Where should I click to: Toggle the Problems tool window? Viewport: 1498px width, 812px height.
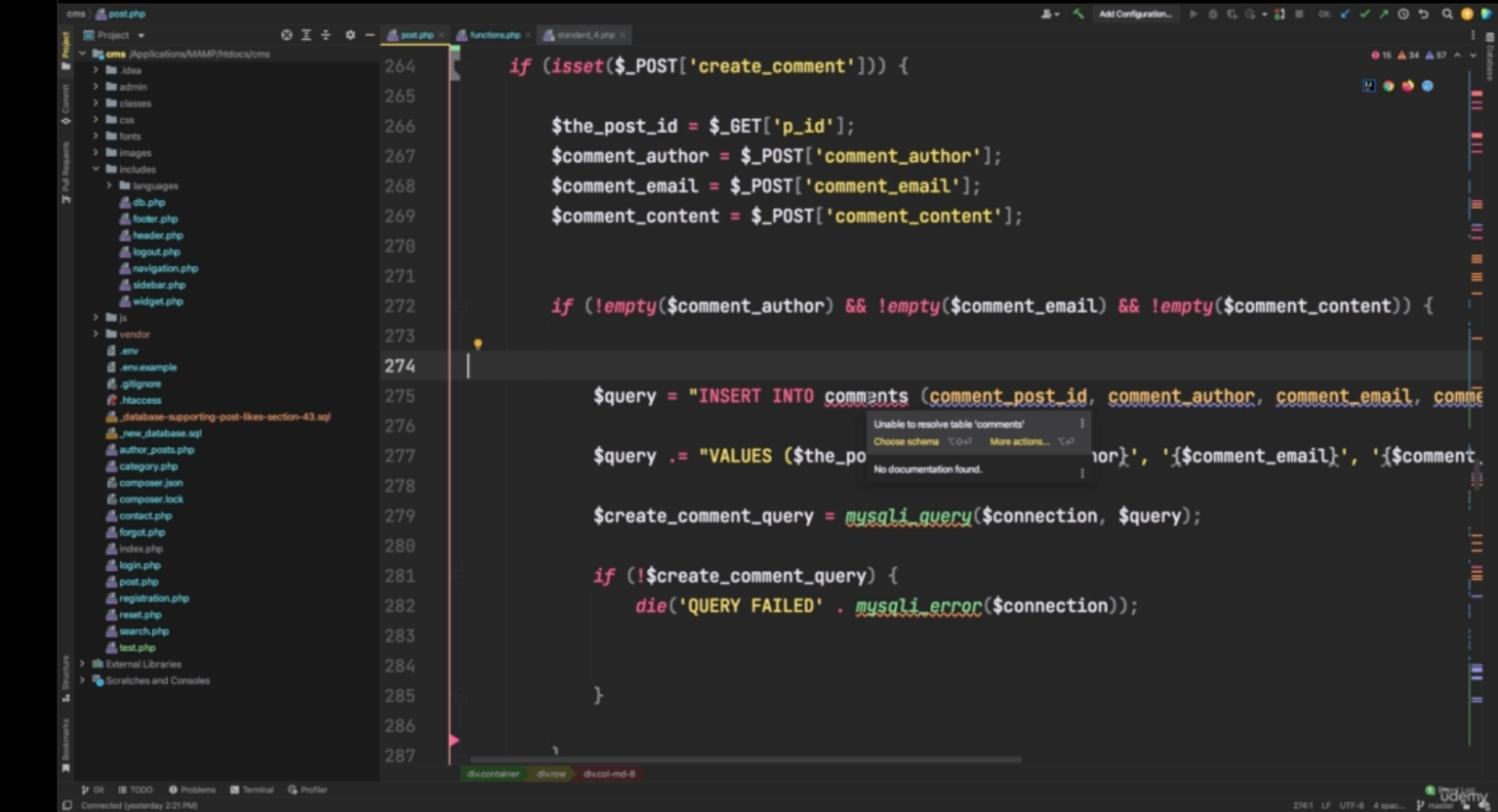192,790
